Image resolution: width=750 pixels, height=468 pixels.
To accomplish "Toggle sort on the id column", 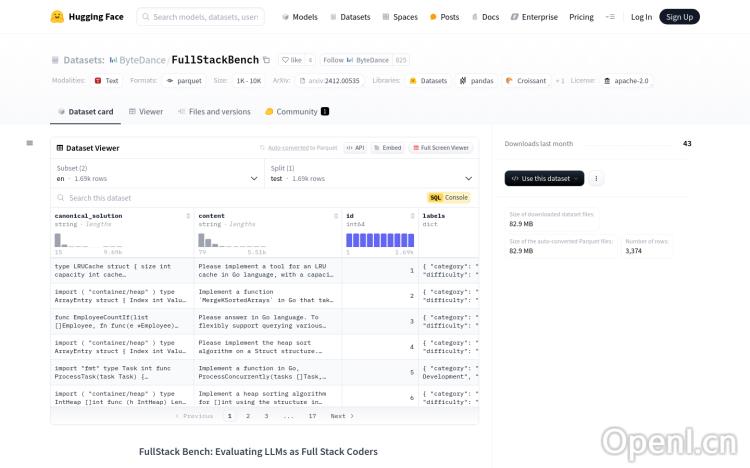I will tap(410, 216).
